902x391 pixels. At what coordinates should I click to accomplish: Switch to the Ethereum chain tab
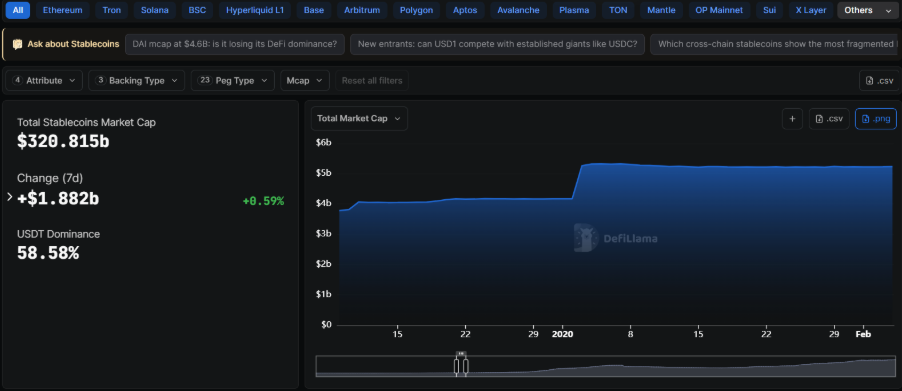[63, 10]
